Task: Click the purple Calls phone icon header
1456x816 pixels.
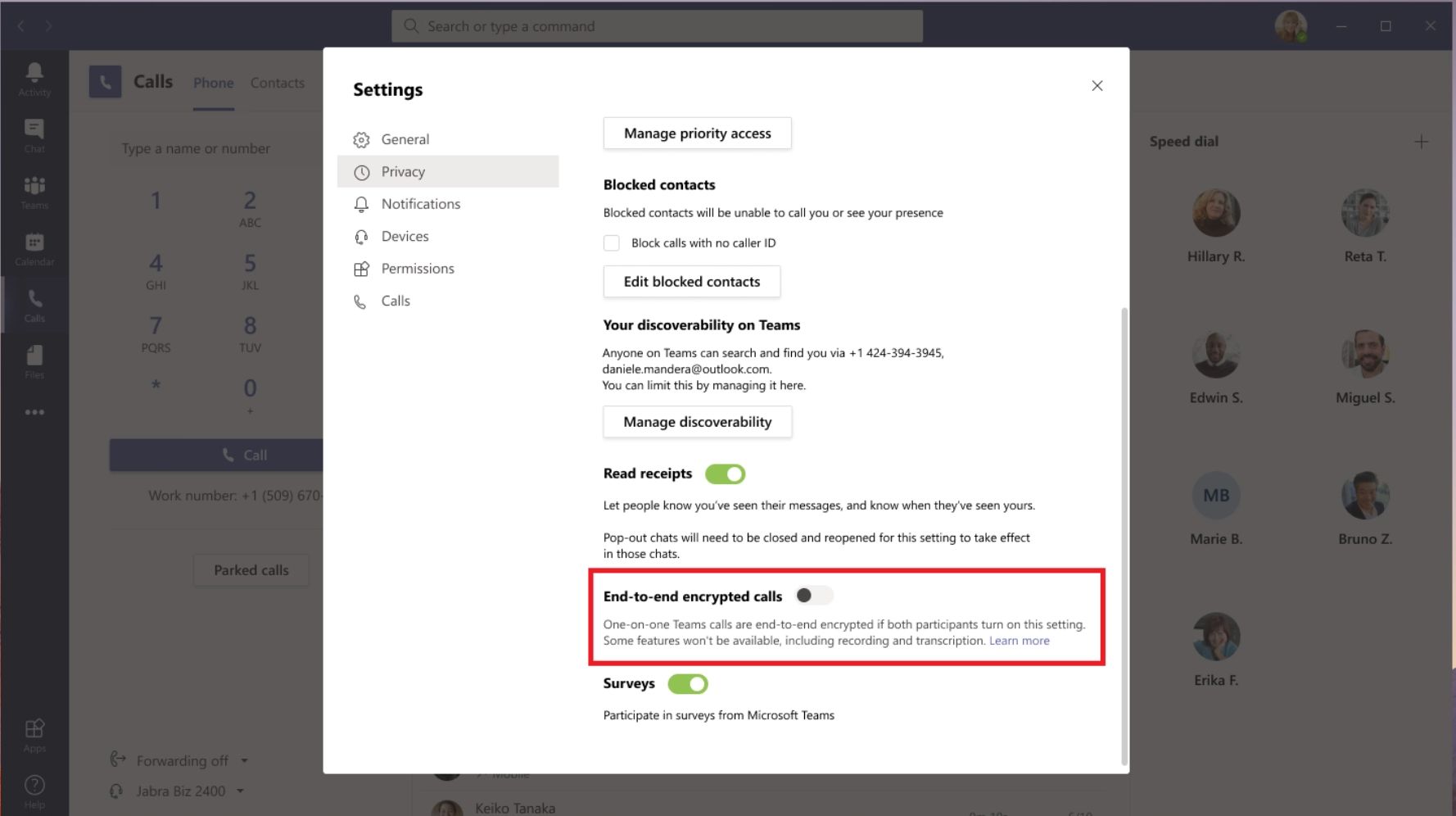Action: (x=105, y=82)
